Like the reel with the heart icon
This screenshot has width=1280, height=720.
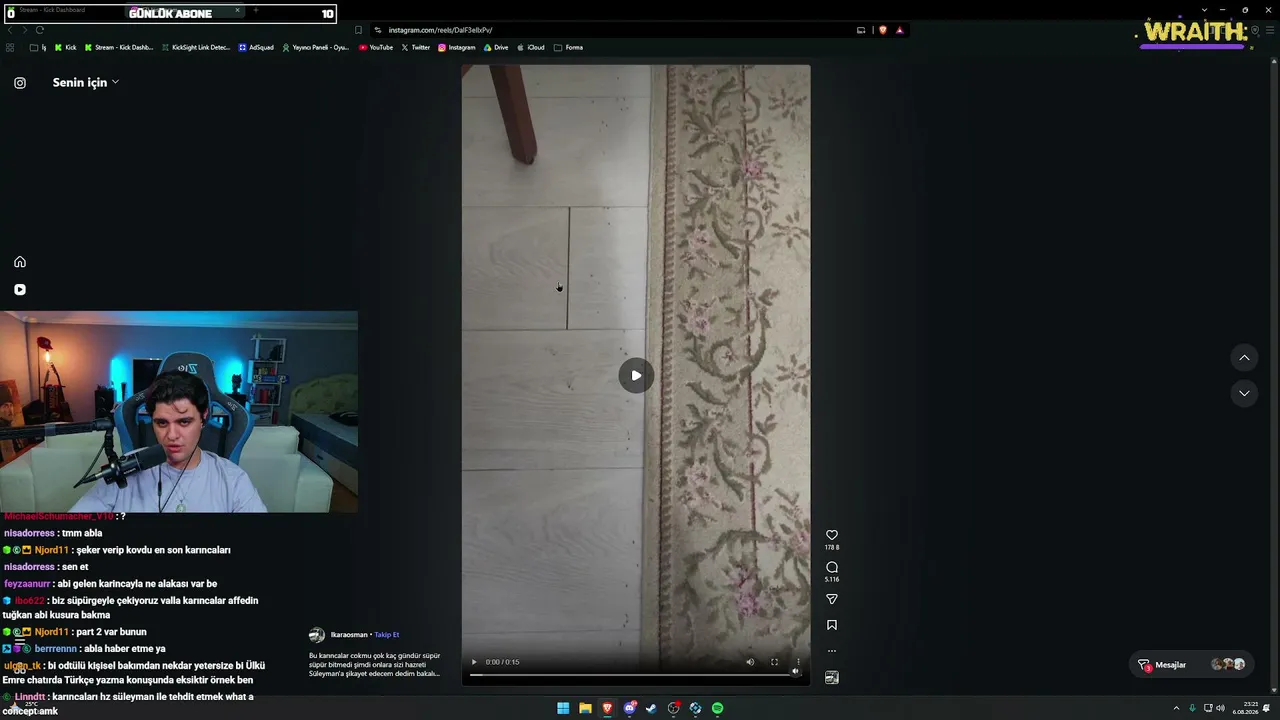coord(832,535)
